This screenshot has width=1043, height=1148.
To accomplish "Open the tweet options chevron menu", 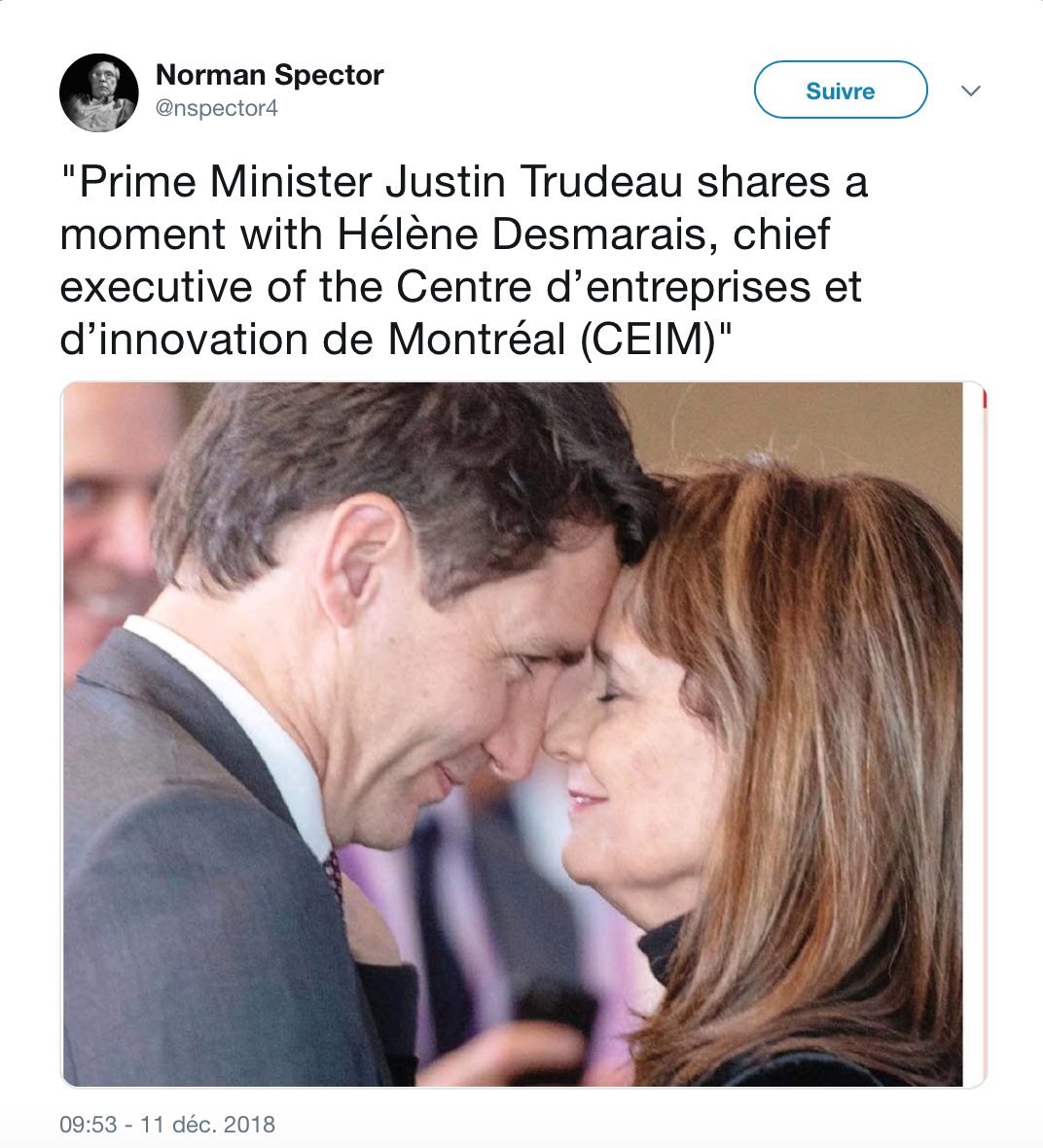I will (970, 90).
